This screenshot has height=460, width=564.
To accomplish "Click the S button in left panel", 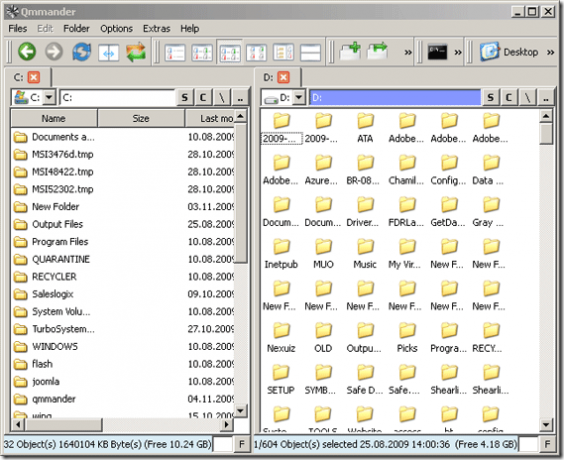I will [x=185, y=97].
